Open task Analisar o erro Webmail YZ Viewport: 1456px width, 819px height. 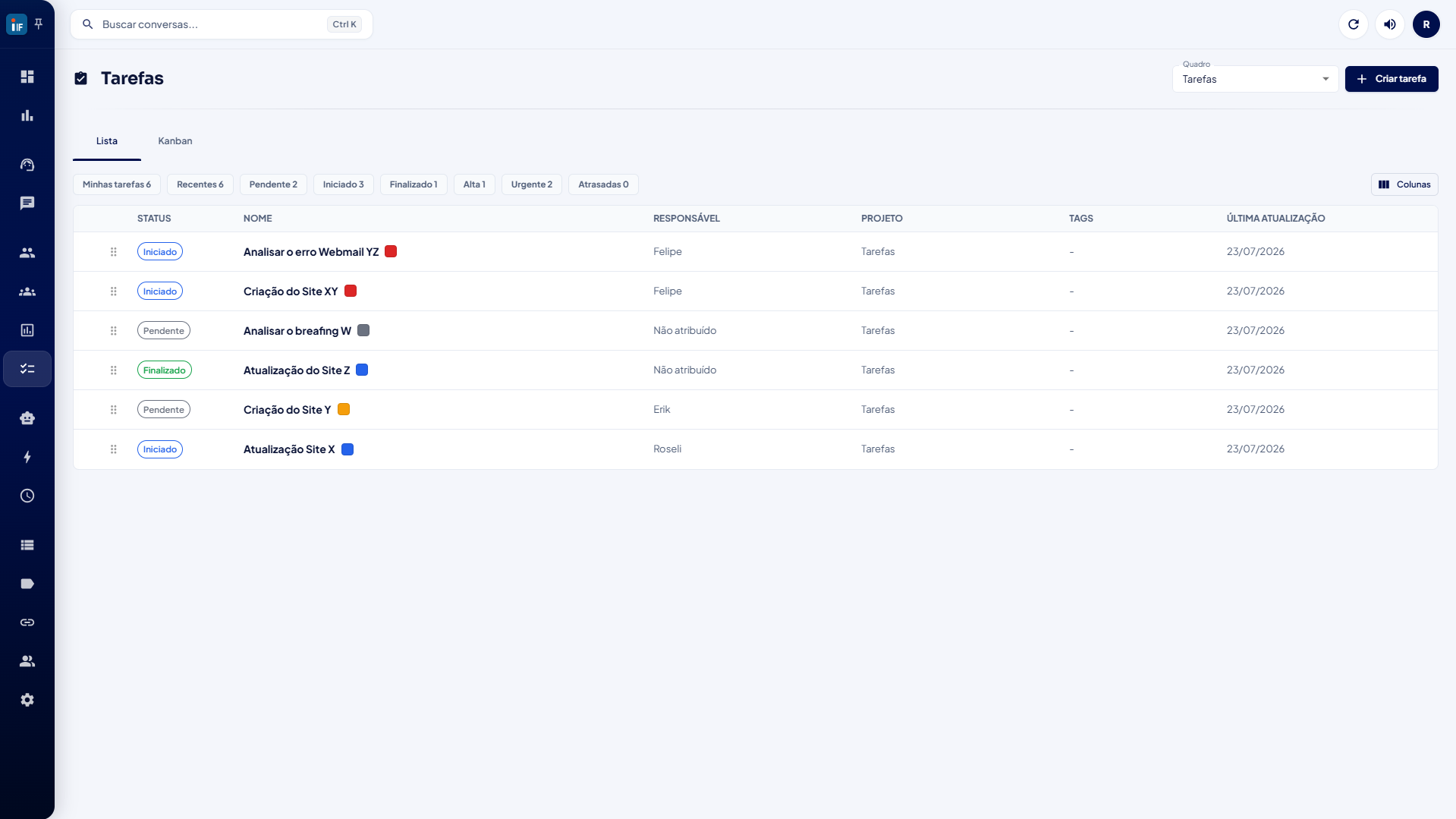[x=311, y=252]
